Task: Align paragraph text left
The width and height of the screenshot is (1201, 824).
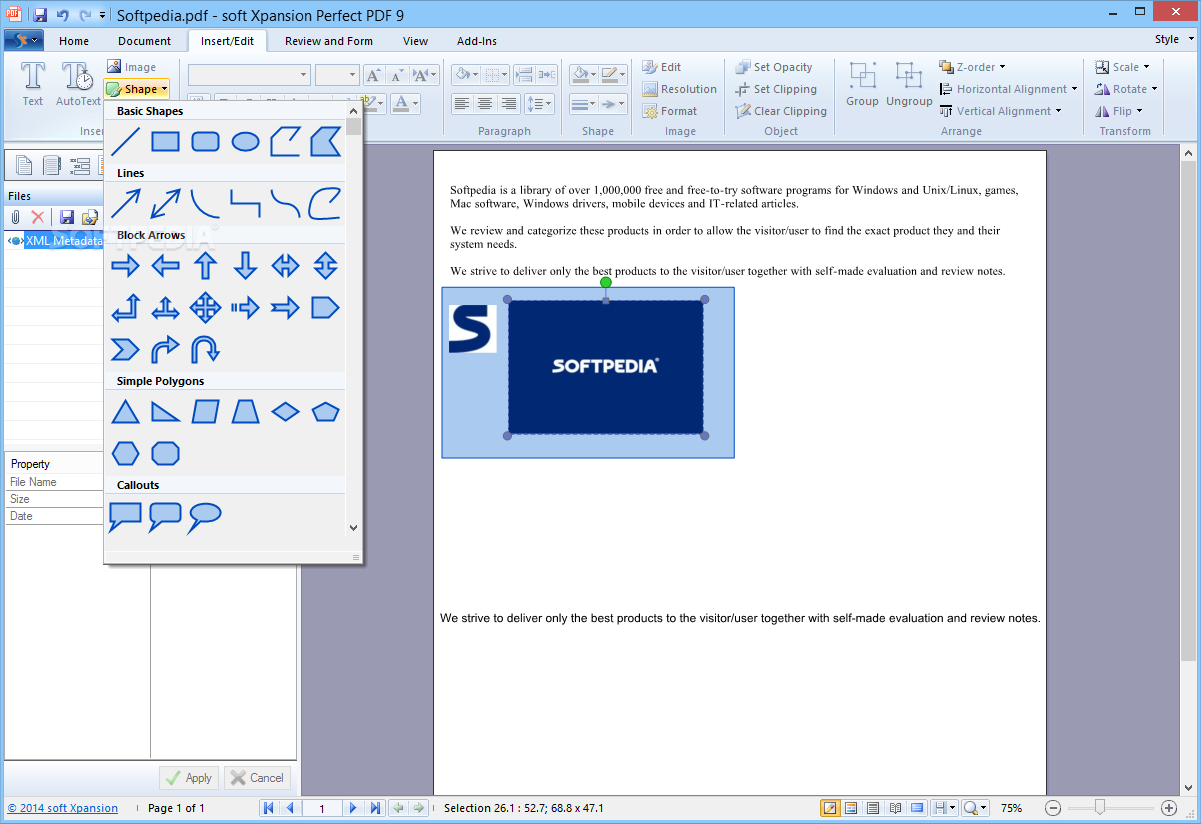Action: [x=461, y=103]
